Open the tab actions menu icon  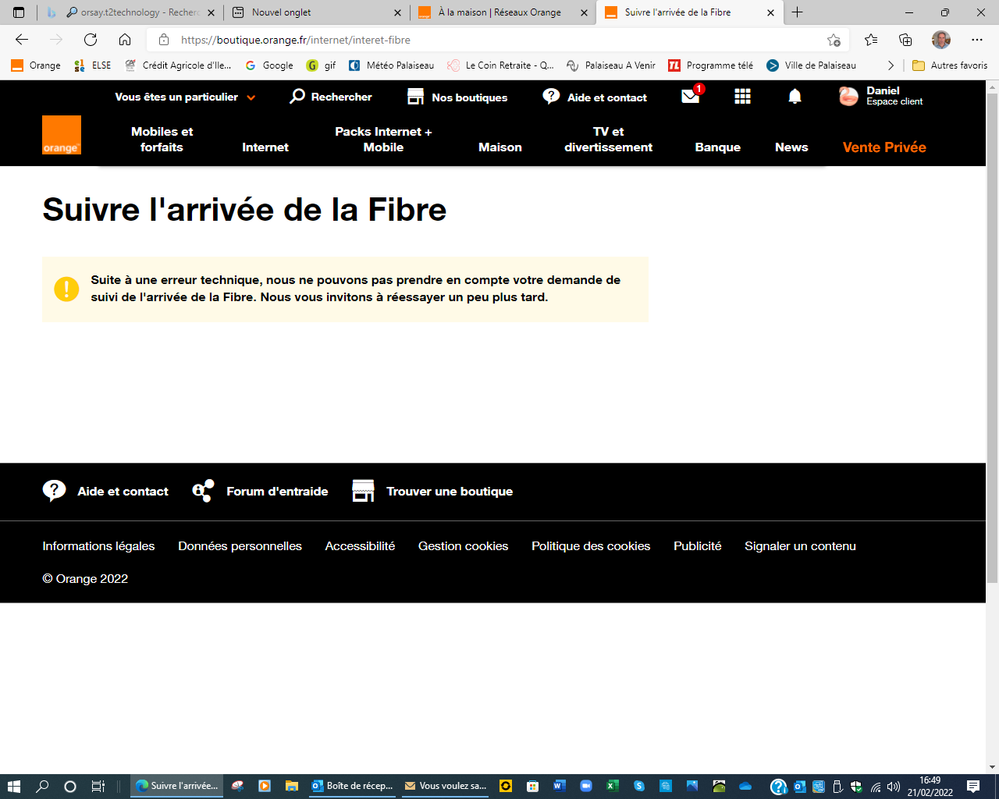click(x=18, y=12)
